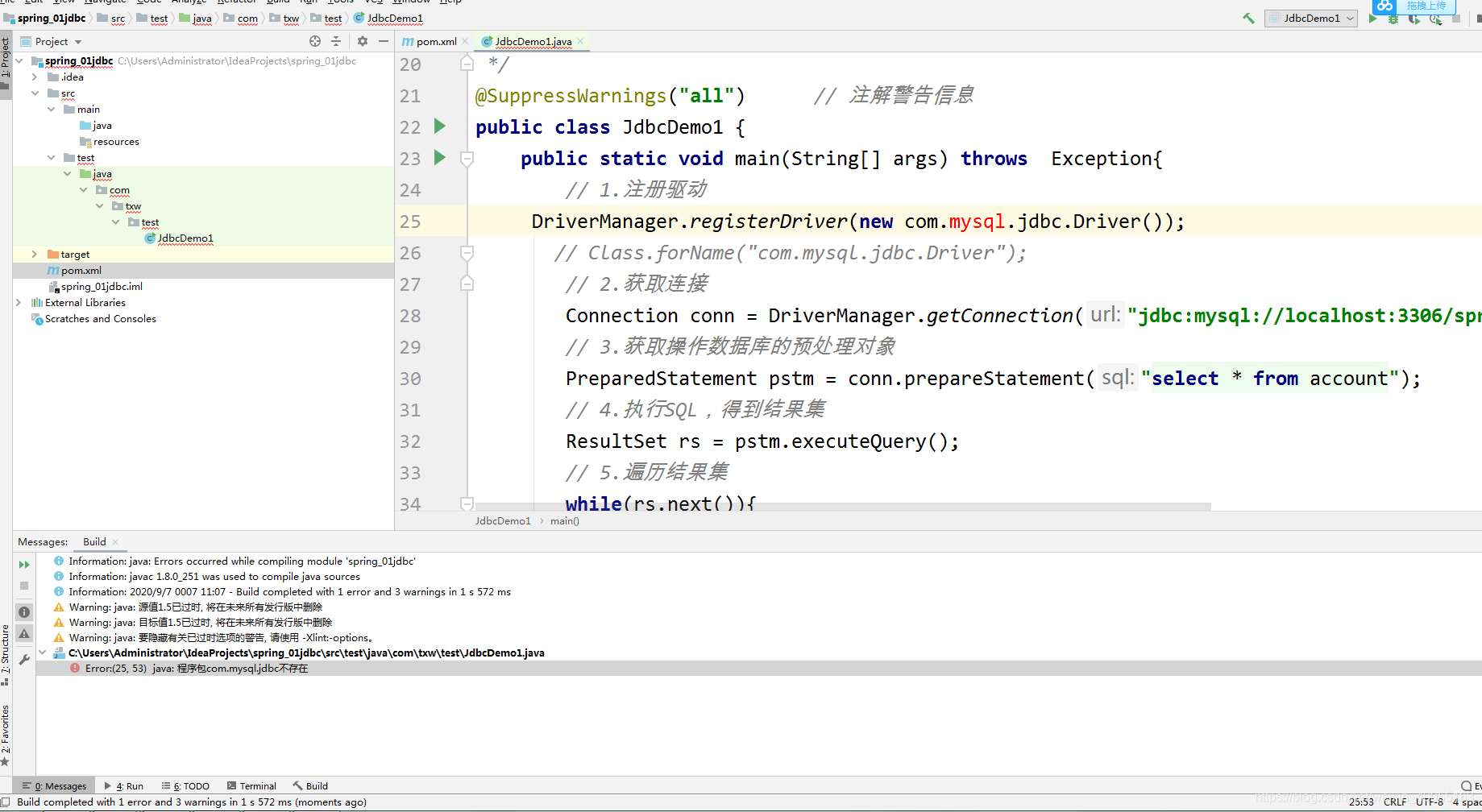The height and width of the screenshot is (812, 1482).
Task: Open the Build tool window tab at bottom
Action: point(310,786)
